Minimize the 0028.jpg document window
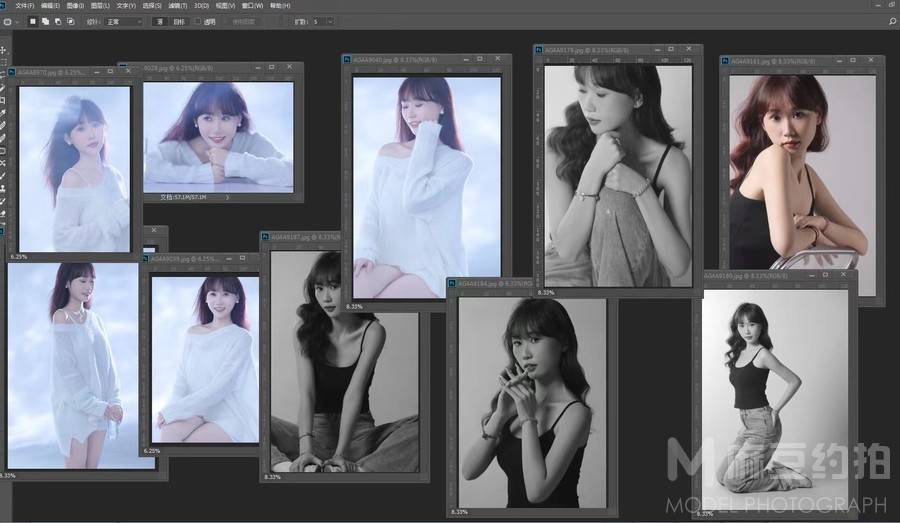 [258, 67]
